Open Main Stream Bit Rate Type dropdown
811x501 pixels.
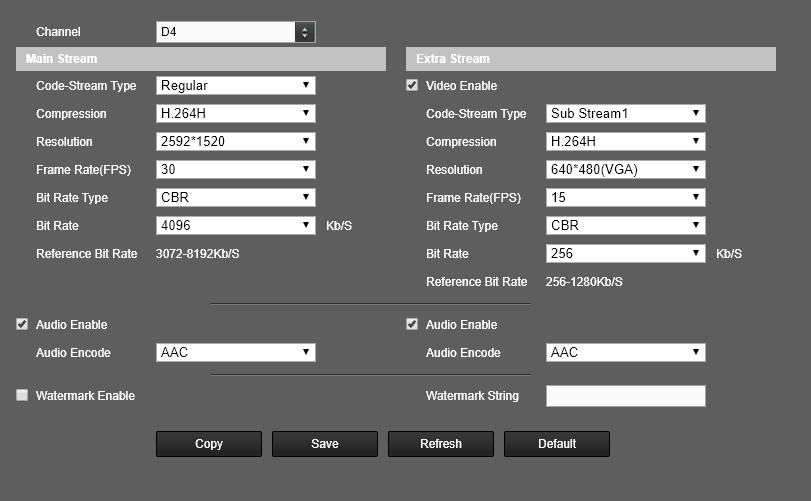coord(235,197)
